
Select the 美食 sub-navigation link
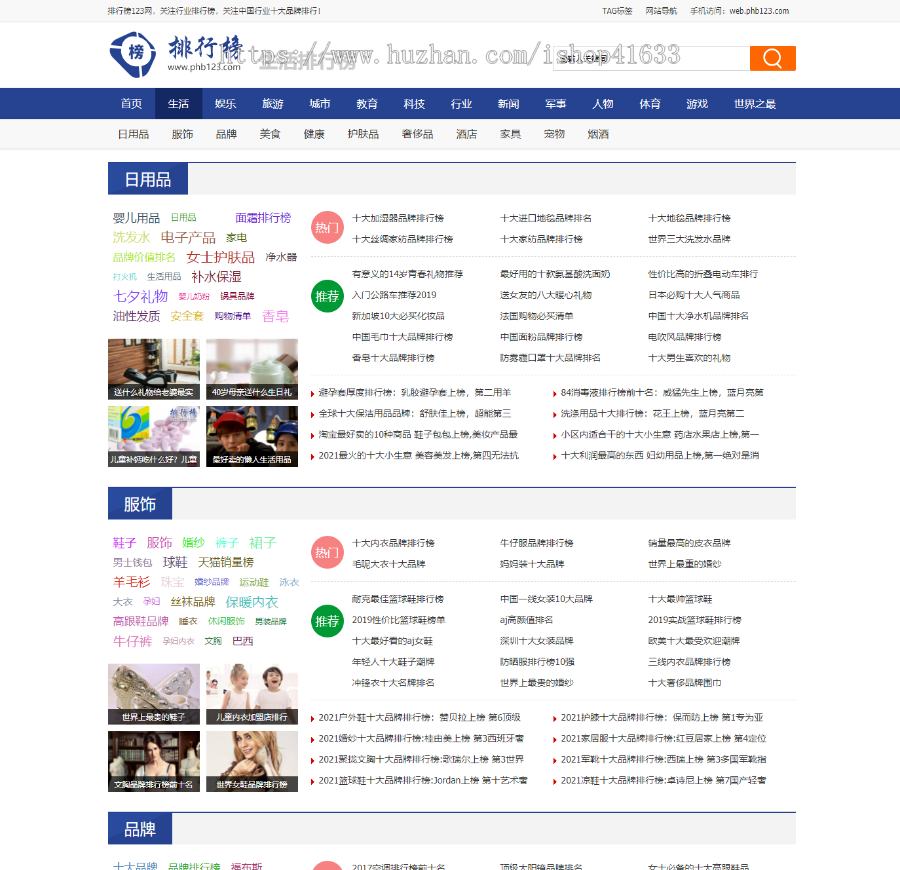270,134
